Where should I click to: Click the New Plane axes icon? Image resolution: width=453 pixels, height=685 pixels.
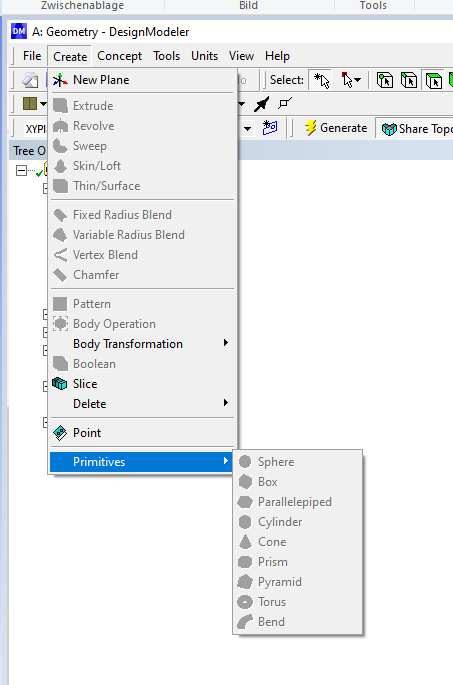[x=60, y=80]
